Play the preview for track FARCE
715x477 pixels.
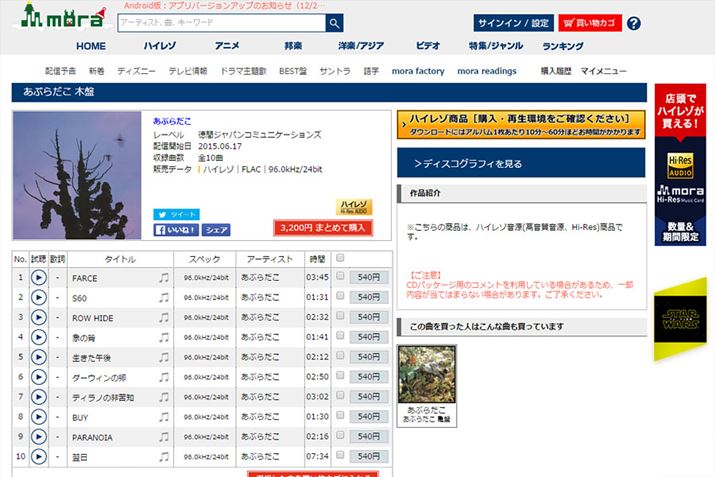39,277
